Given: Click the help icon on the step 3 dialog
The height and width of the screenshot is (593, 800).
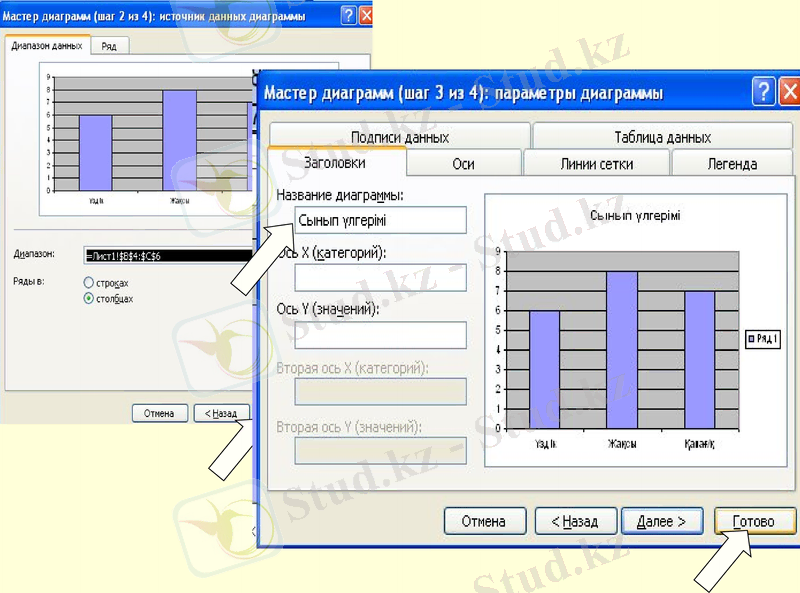Looking at the screenshot, I should (762, 92).
